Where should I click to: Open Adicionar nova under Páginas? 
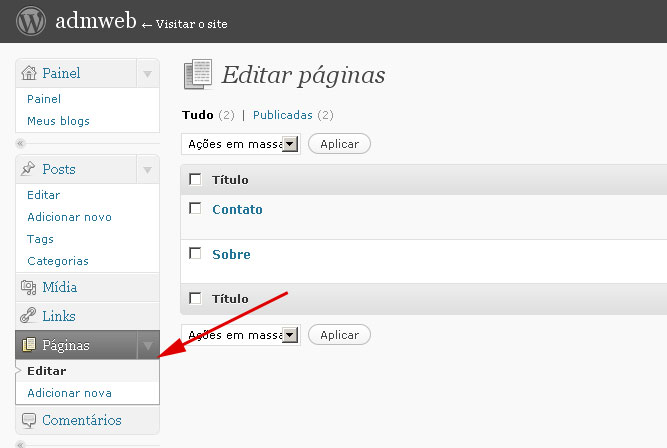tap(69, 393)
